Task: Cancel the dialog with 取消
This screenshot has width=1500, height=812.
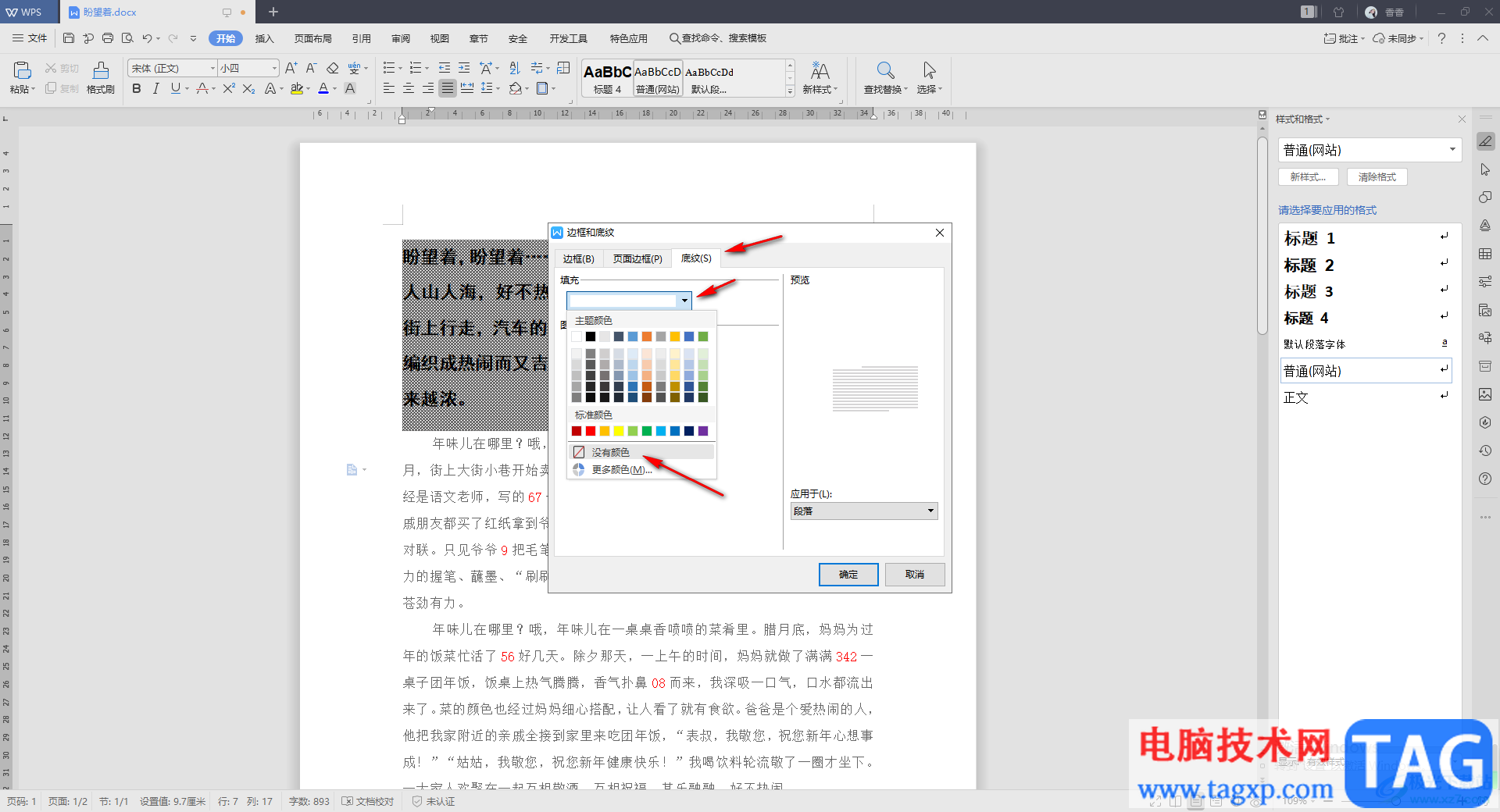Action: point(915,575)
